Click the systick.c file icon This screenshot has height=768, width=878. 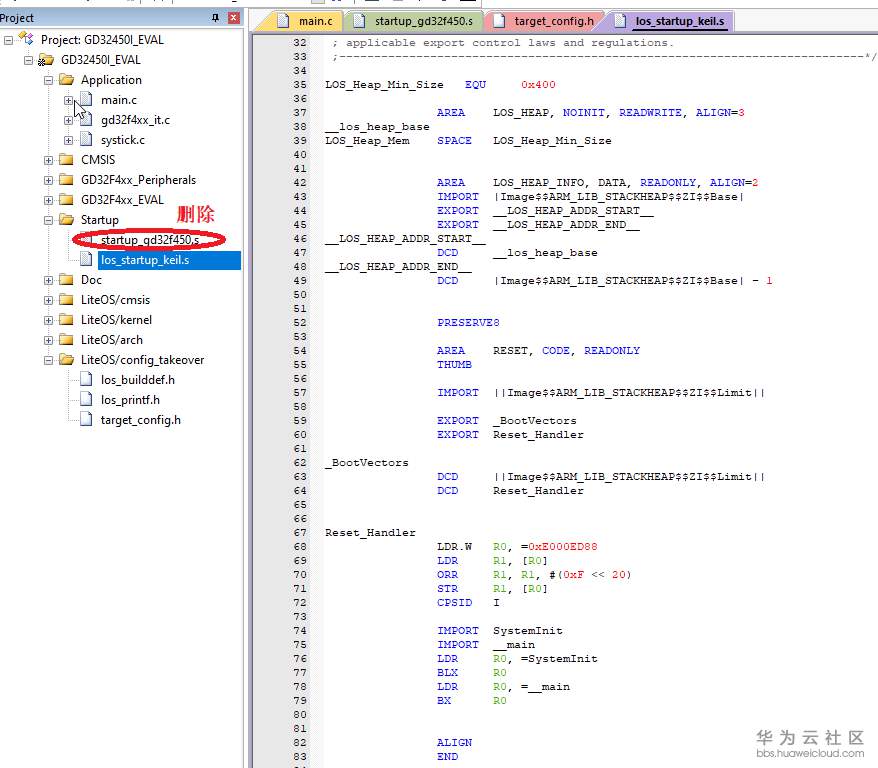[86, 140]
